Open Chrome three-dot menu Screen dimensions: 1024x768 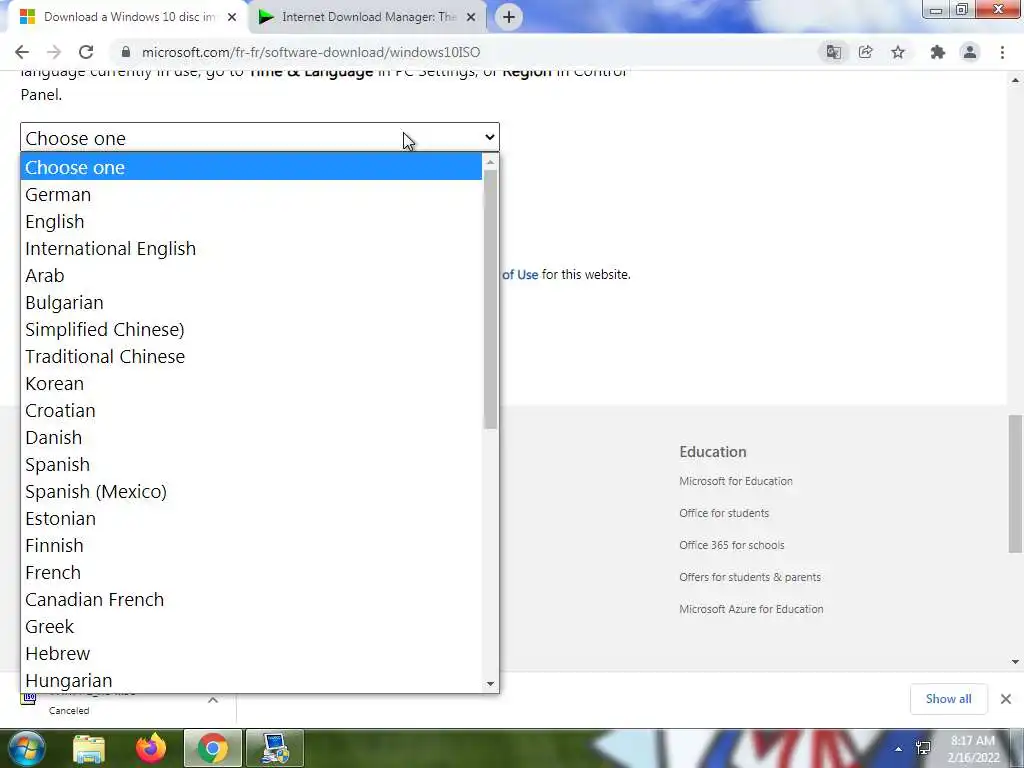tap(1002, 52)
